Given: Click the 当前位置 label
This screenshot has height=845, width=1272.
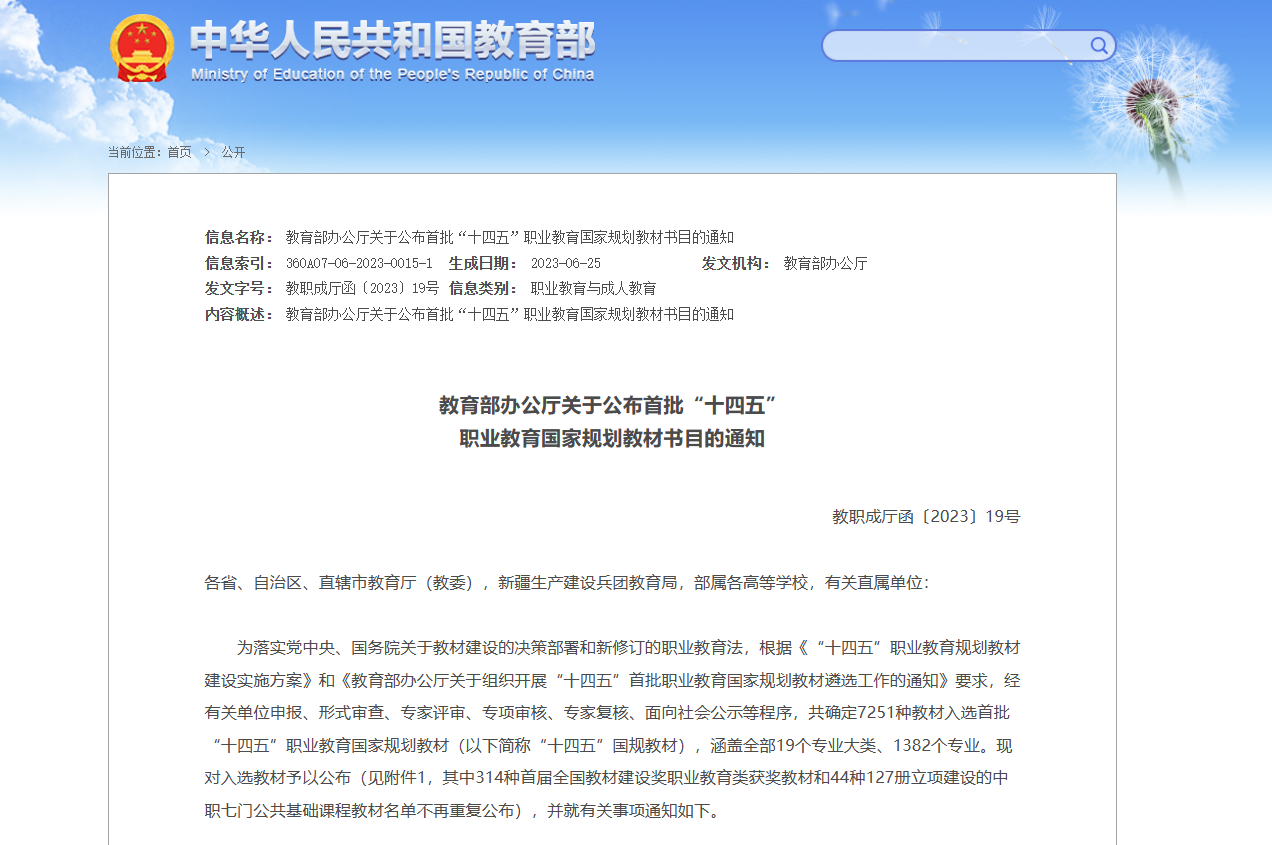Looking at the screenshot, I should tap(135, 152).
